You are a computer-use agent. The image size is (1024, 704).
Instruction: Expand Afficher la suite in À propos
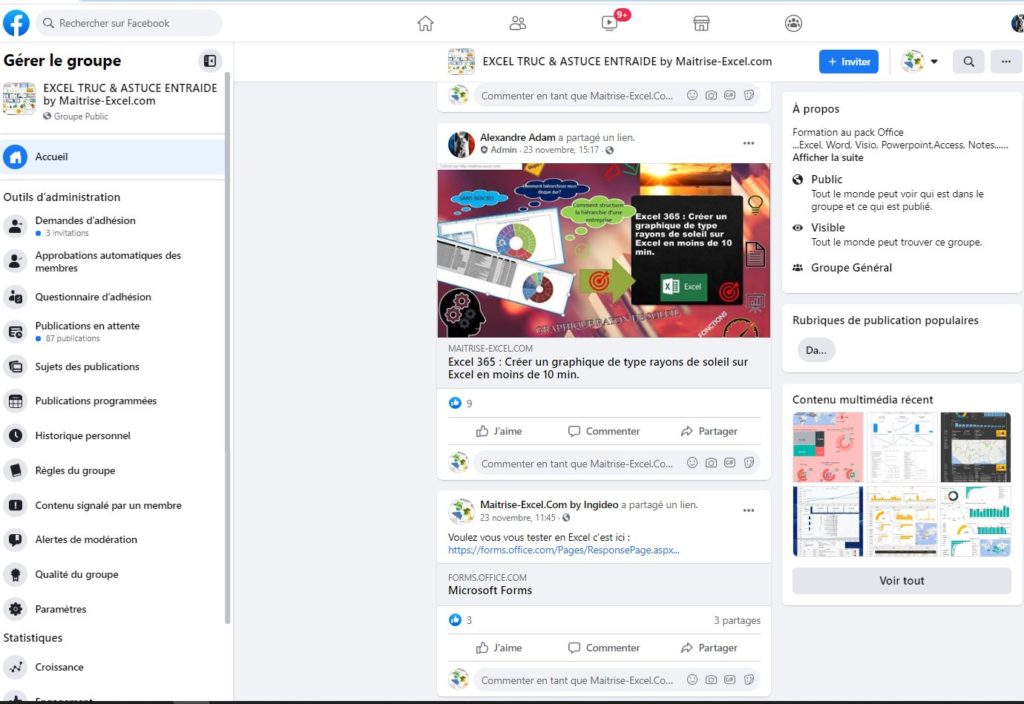tap(827, 157)
